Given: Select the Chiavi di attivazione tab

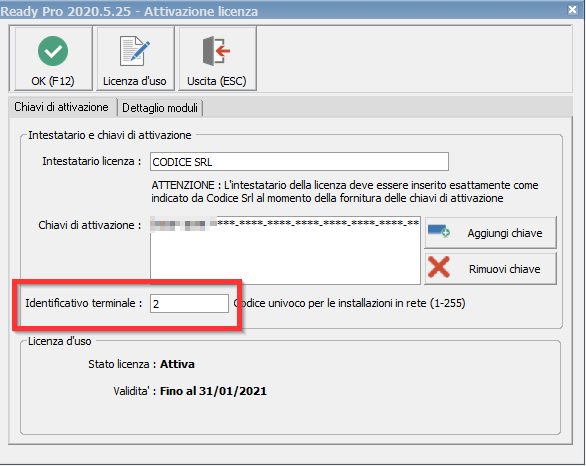Looking at the screenshot, I should click(61, 107).
